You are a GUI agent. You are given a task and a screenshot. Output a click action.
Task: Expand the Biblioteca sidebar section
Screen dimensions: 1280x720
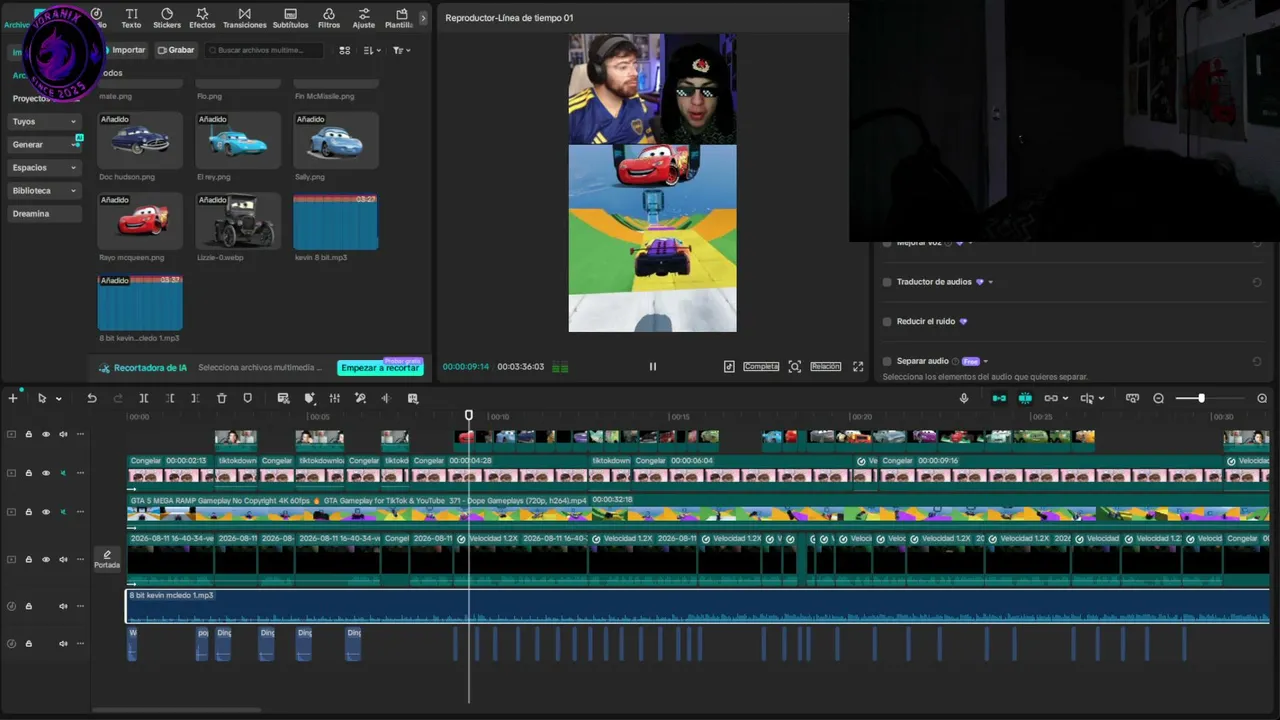point(73,191)
